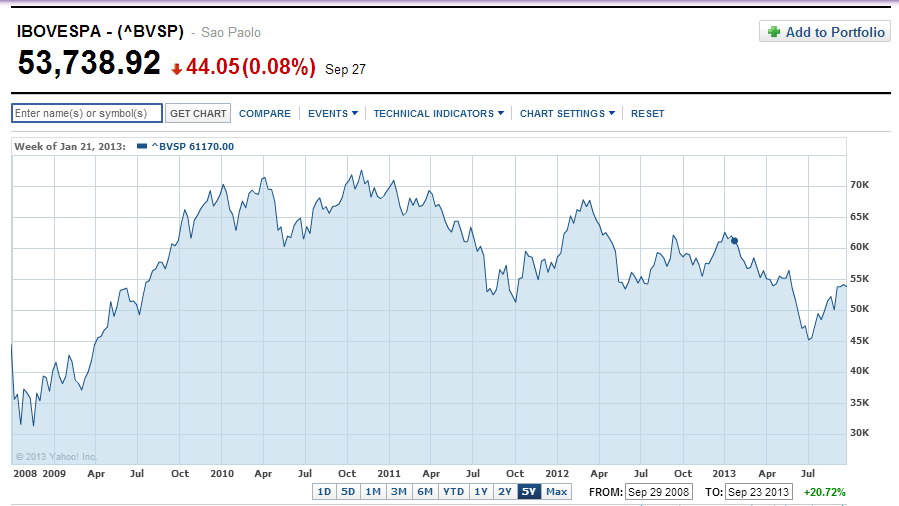The height and width of the screenshot is (506, 899).
Task: Click the 35K axis label
Action: tap(859, 402)
